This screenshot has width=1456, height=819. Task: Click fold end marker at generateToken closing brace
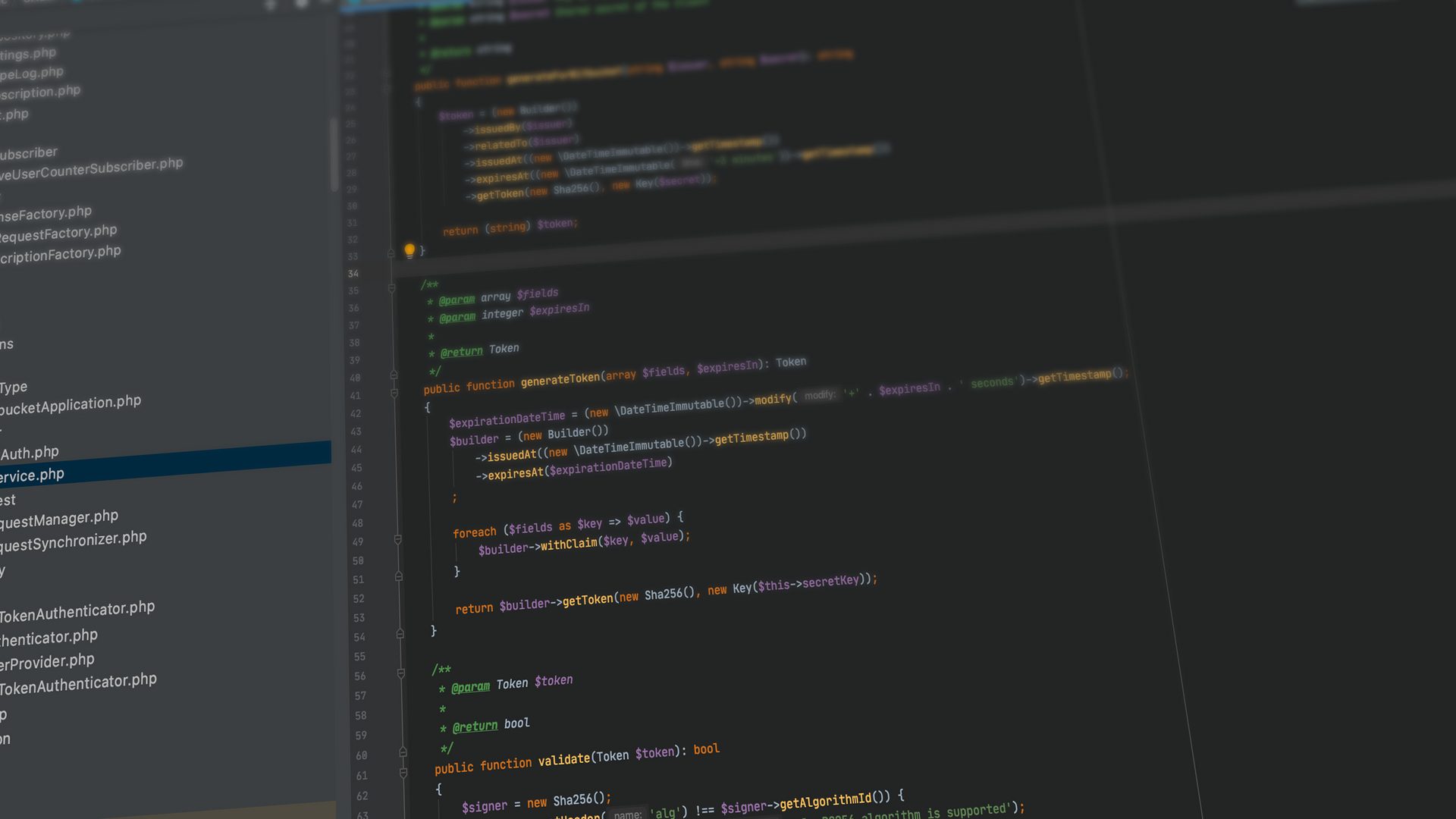point(400,633)
